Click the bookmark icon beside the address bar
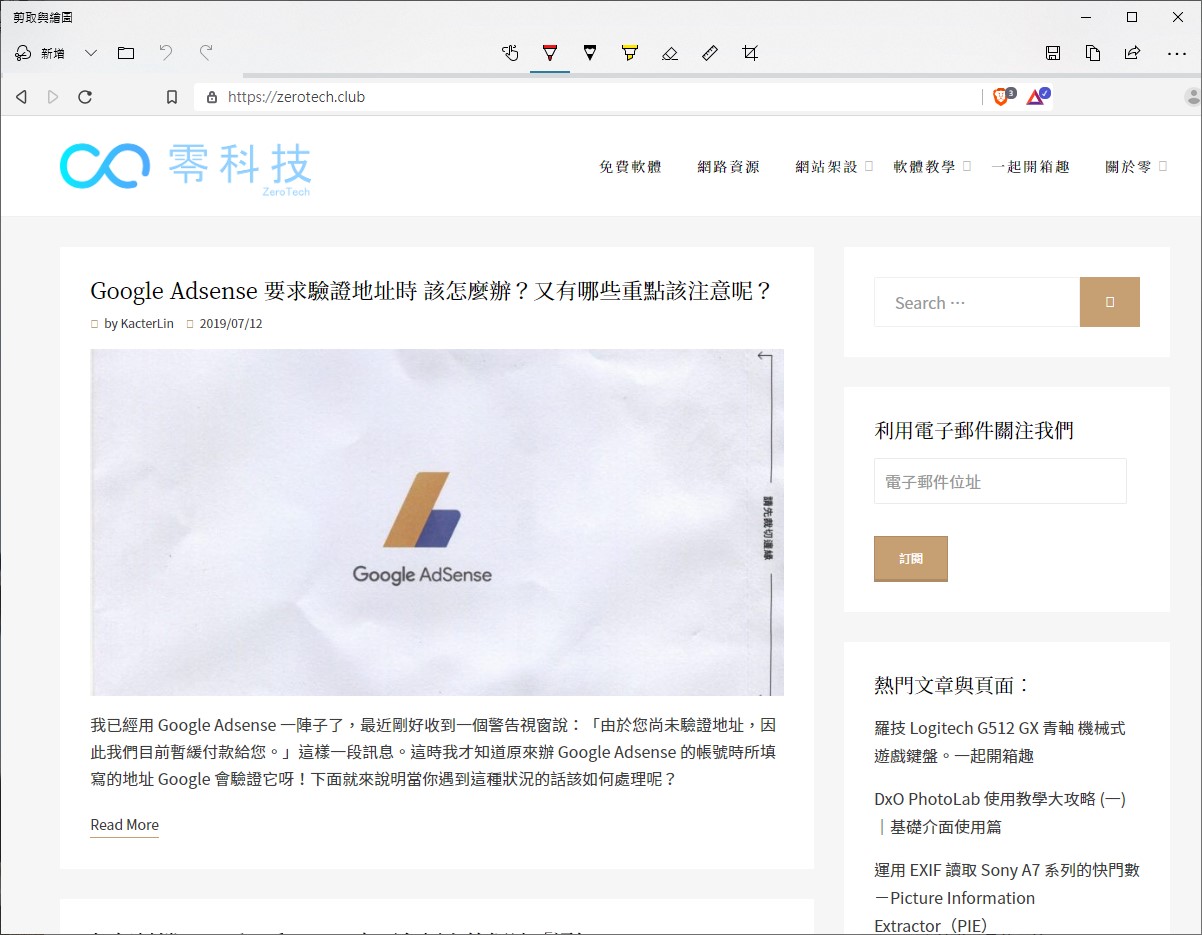This screenshot has width=1202, height=935. (x=172, y=97)
